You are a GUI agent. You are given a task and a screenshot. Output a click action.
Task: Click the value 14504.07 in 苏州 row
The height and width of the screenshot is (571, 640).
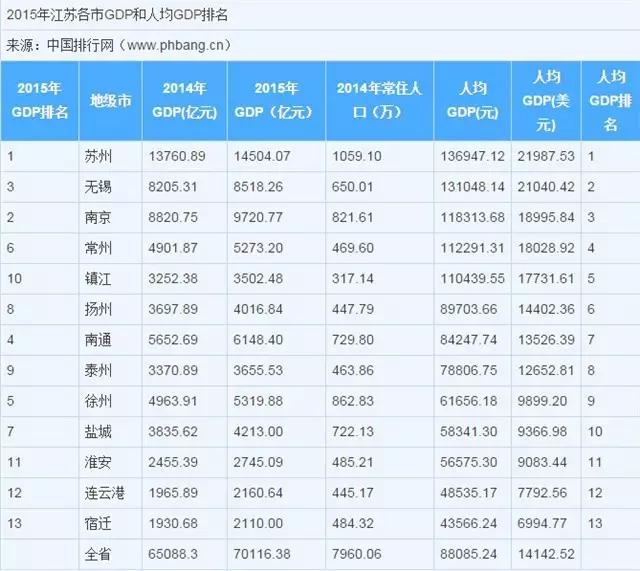pyautogui.click(x=262, y=156)
